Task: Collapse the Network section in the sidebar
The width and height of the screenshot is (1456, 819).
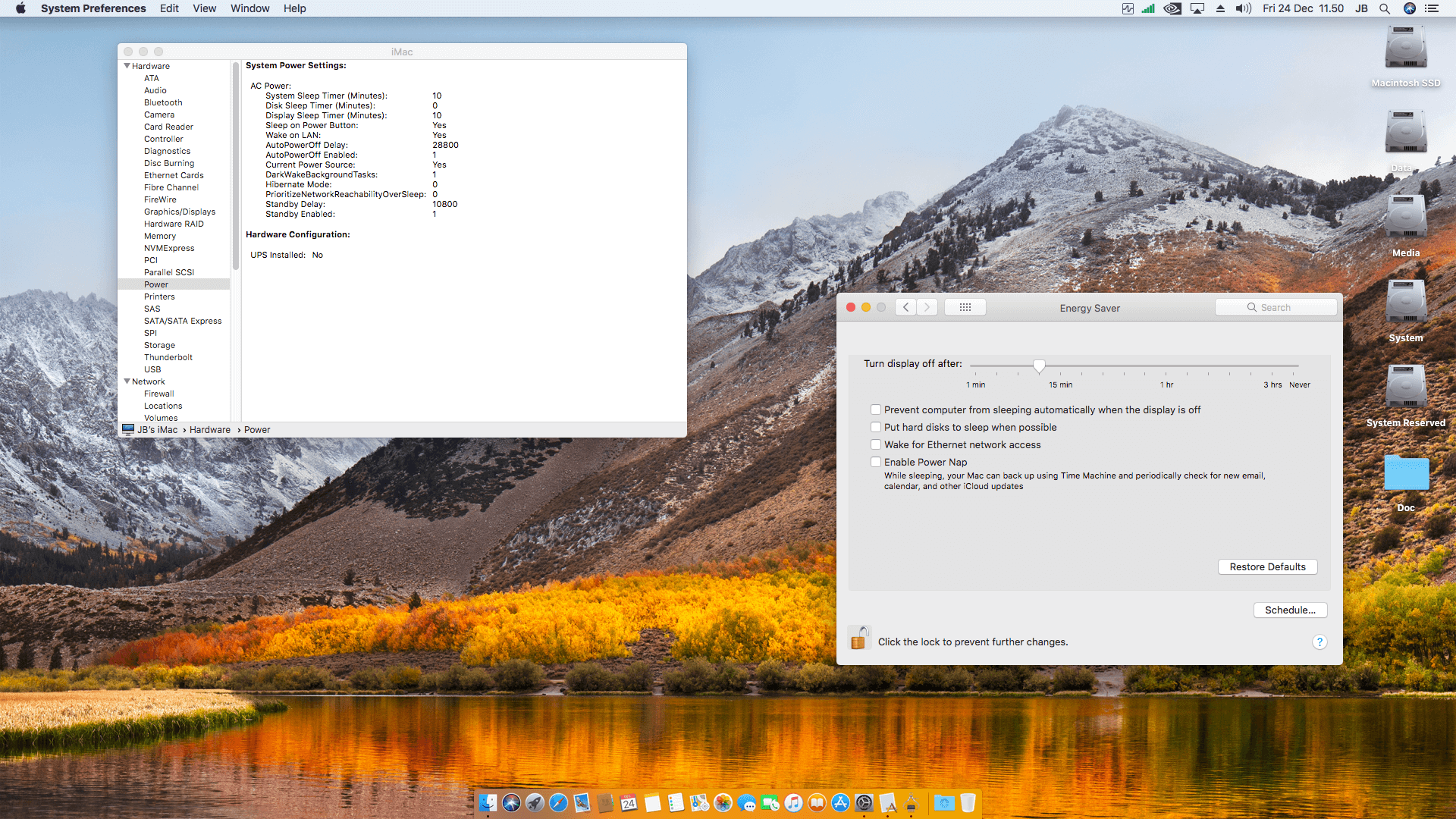Action: (x=127, y=381)
